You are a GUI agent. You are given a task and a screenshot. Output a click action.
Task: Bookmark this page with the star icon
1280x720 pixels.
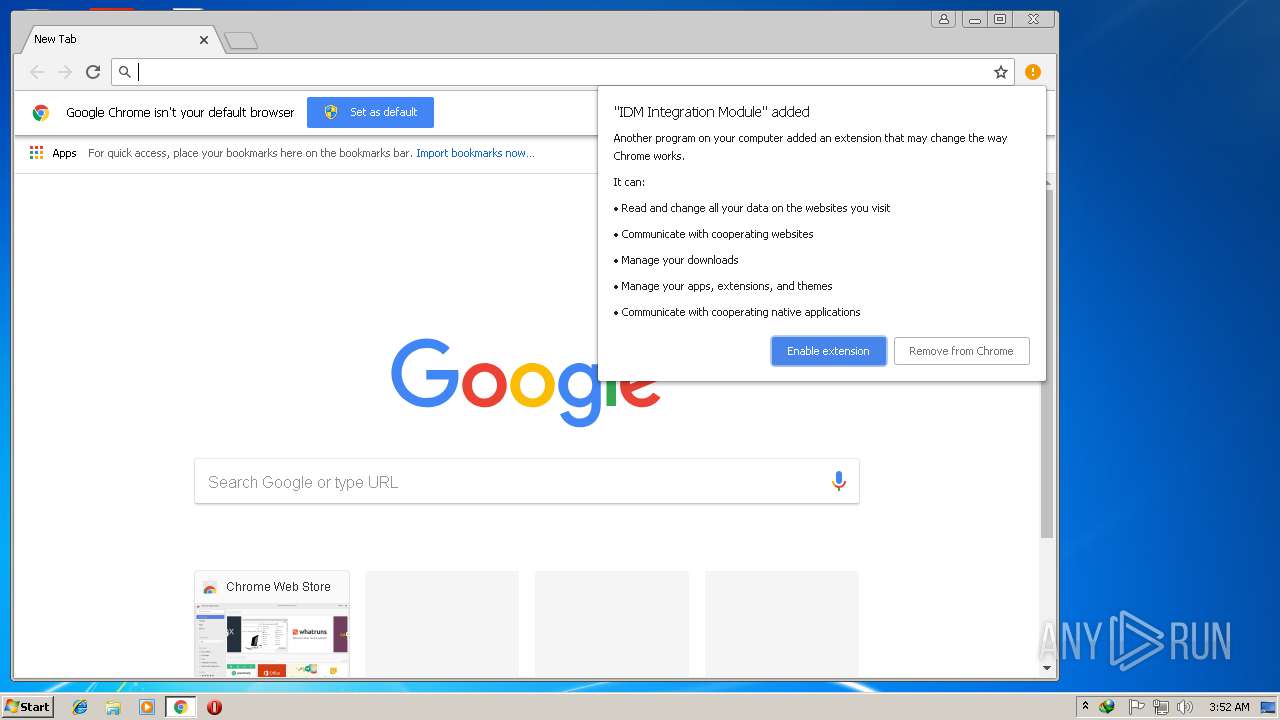point(1000,72)
